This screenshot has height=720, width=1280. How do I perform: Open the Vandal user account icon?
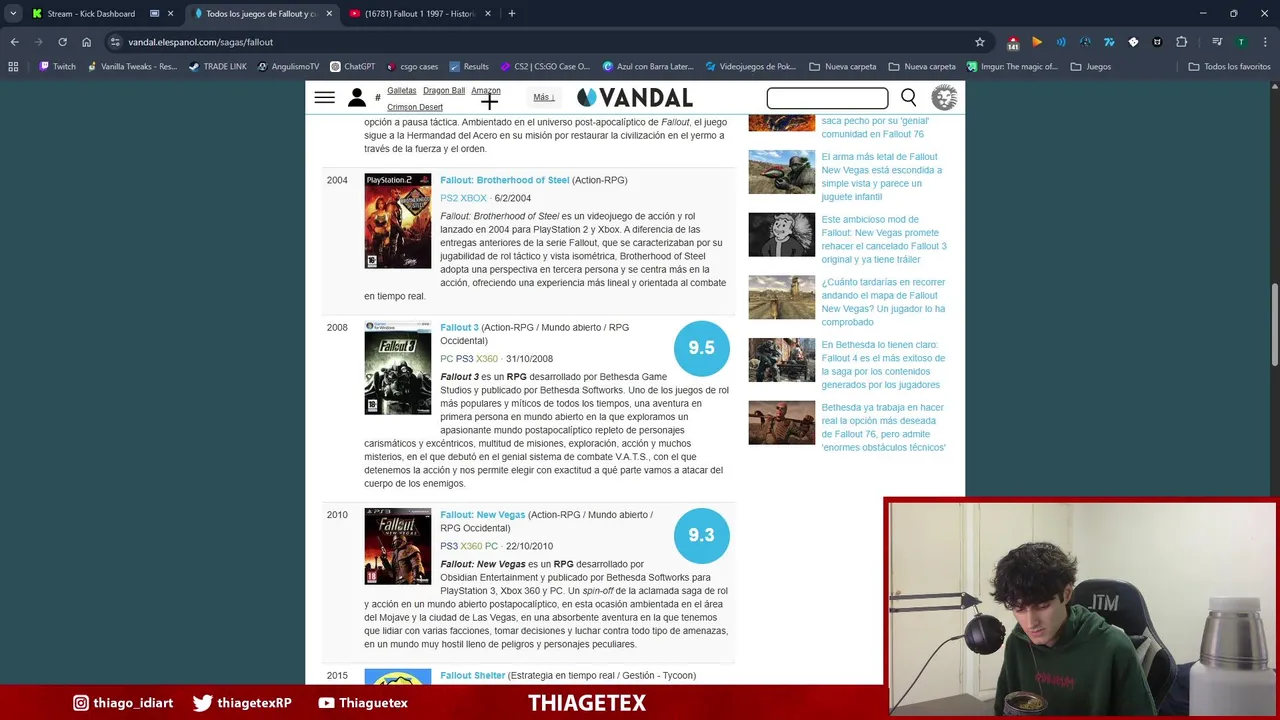tap(357, 97)
